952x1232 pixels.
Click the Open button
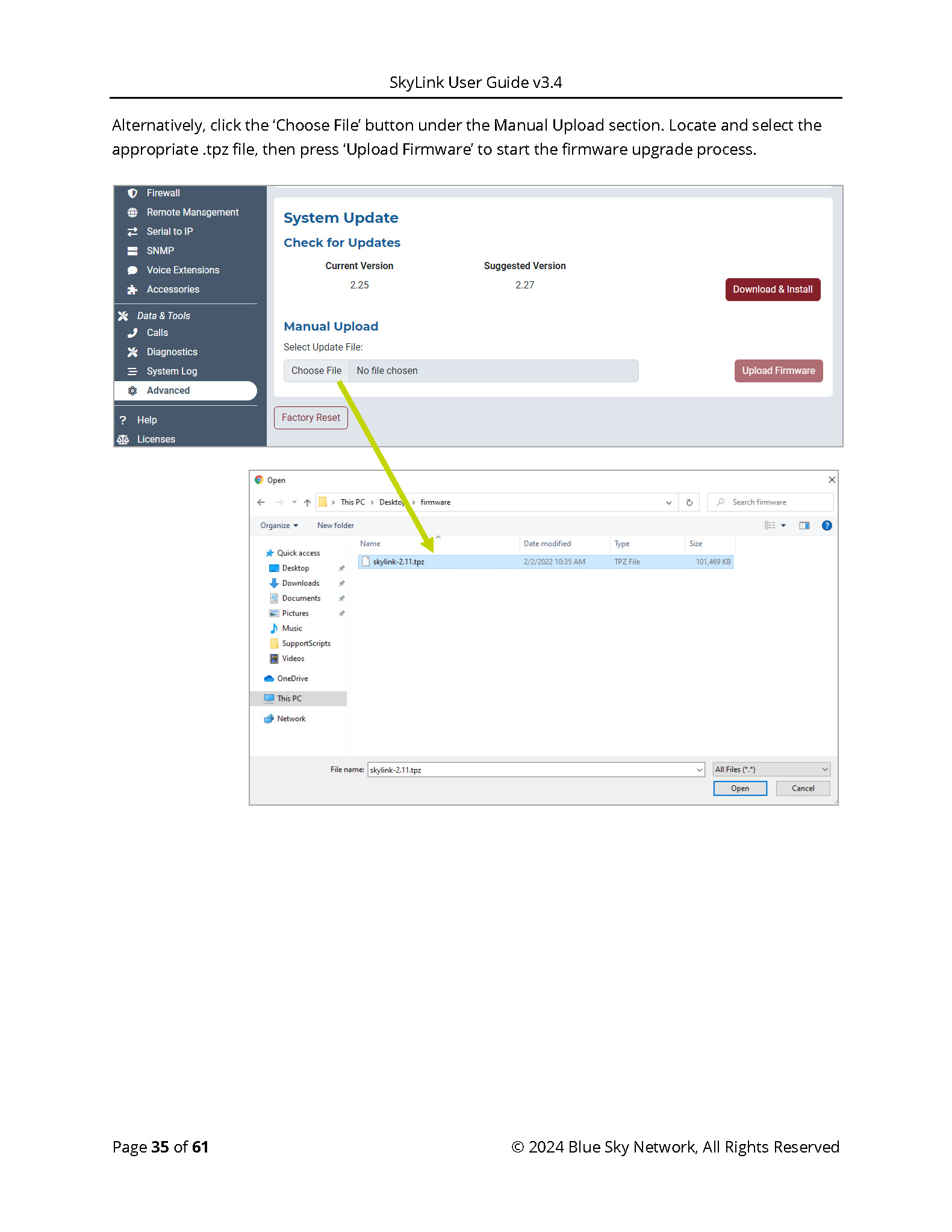(x=740, y=789)
